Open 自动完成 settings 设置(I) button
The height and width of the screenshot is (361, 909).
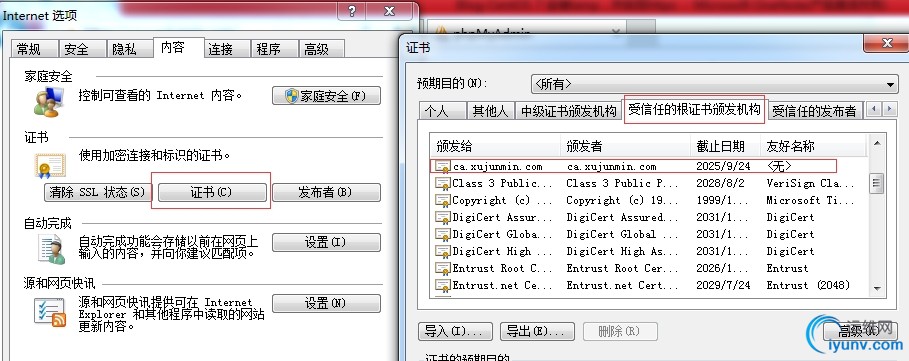point(326,242)
